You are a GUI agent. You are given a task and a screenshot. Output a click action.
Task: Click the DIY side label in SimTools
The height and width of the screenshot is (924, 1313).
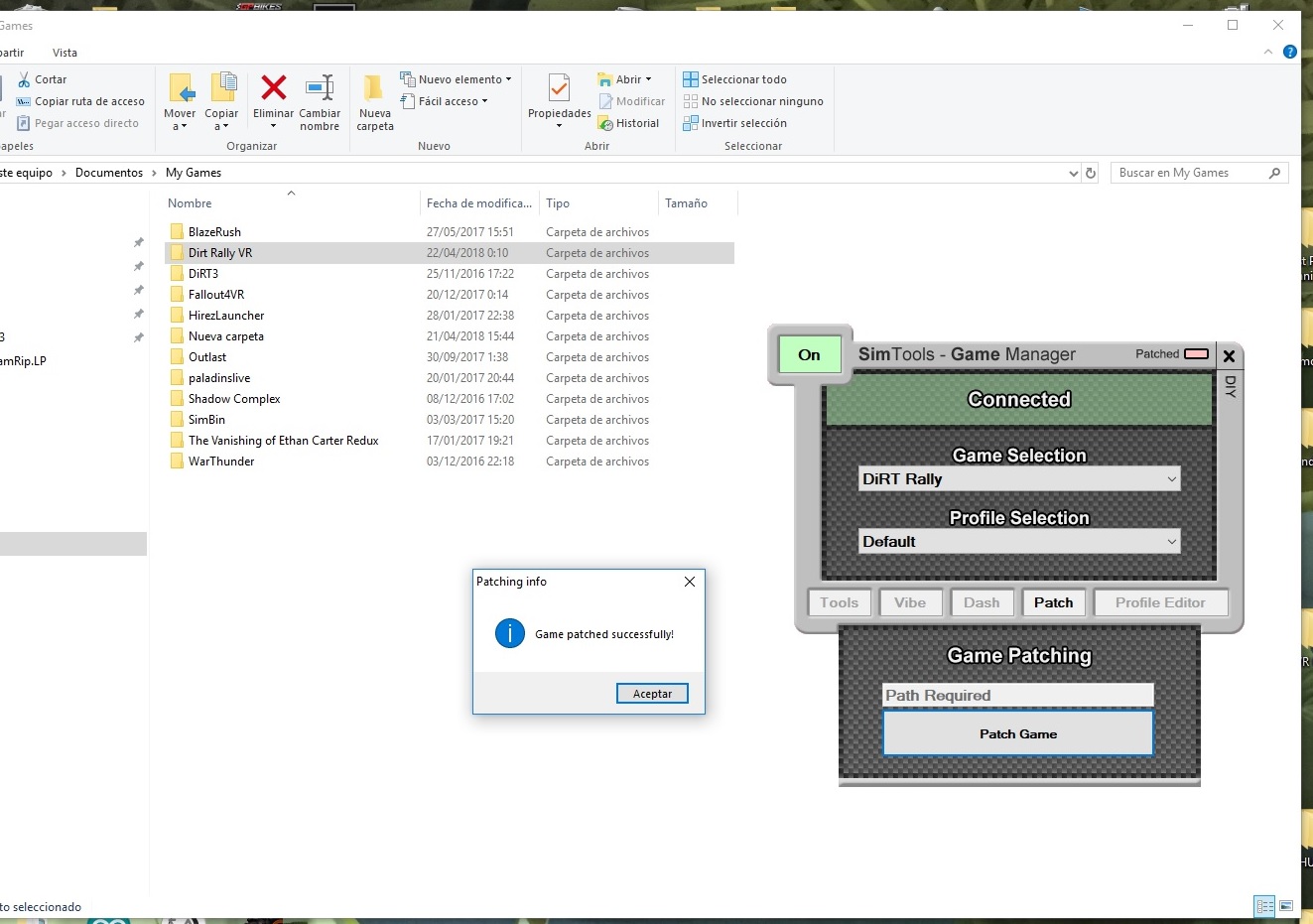point(1230,387)
